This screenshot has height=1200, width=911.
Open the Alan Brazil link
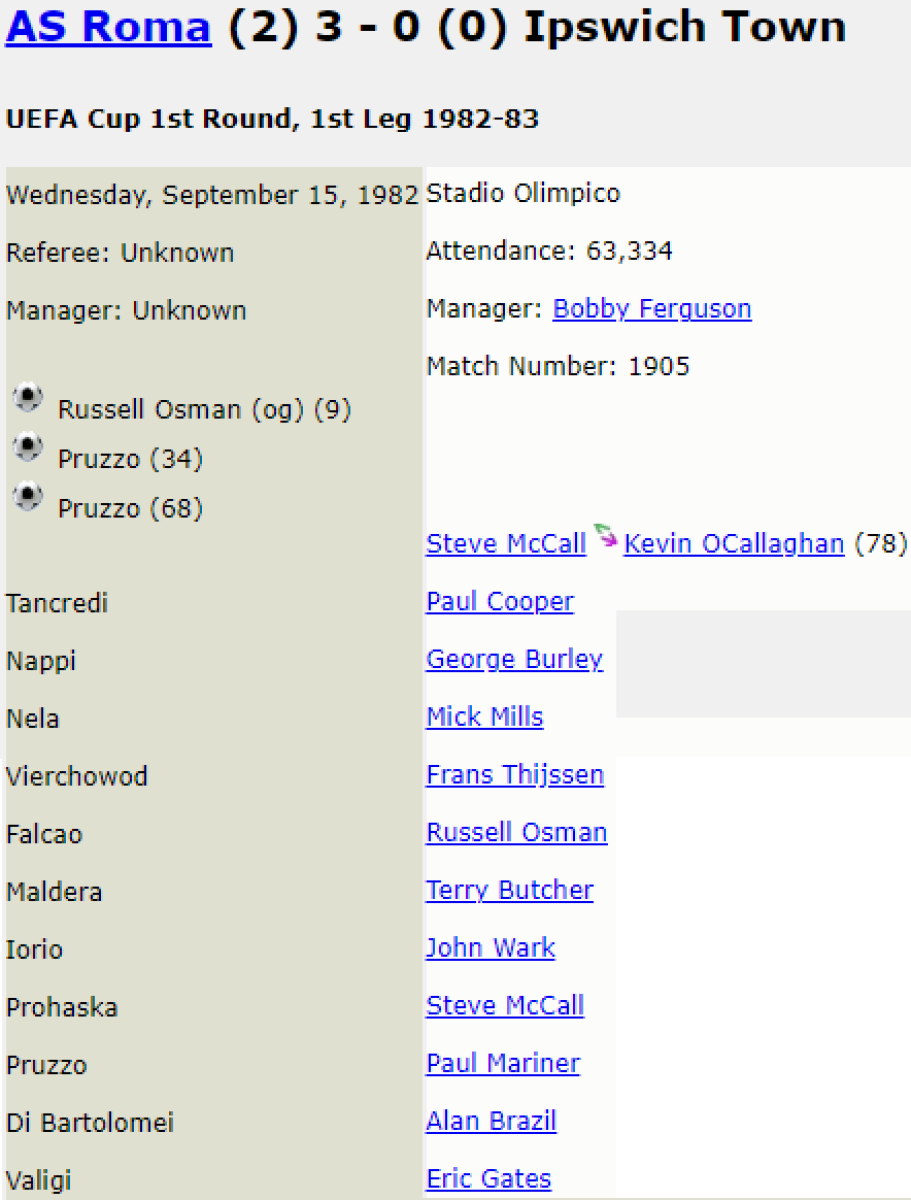[x=491, y=1122]
